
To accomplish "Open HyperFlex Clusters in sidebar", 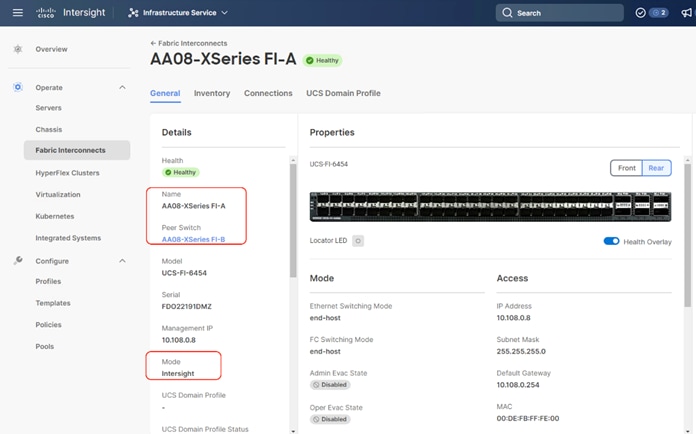I will [x=67, y=173].
